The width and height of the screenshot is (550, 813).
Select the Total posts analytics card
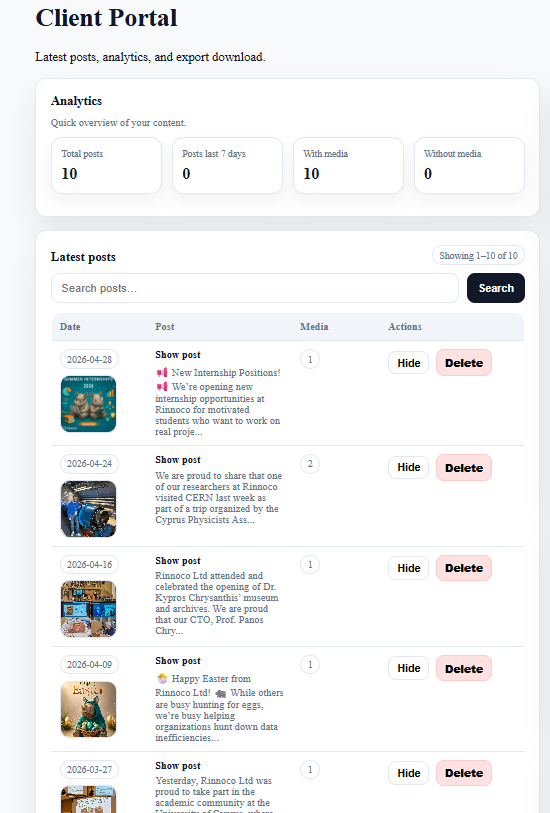point(106,165)
